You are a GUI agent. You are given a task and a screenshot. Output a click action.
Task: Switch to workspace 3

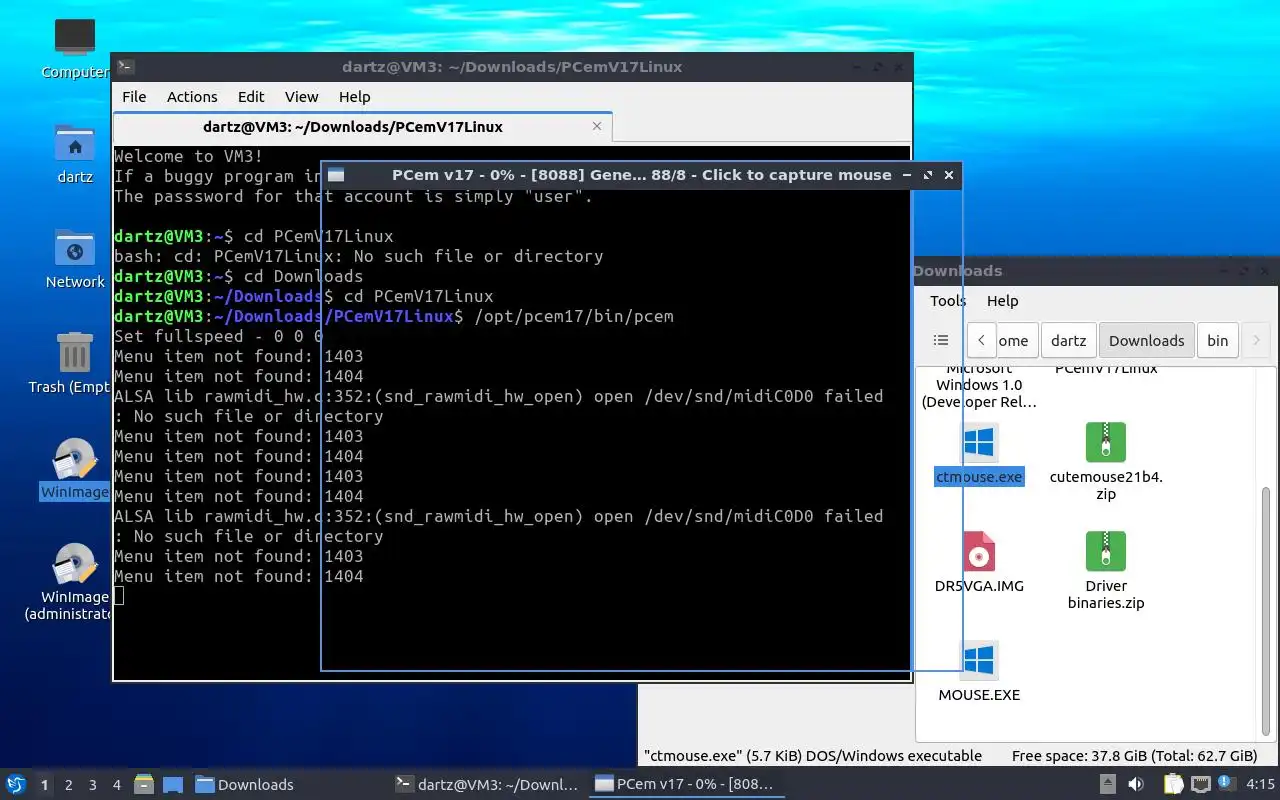click(x=93, y=785)
